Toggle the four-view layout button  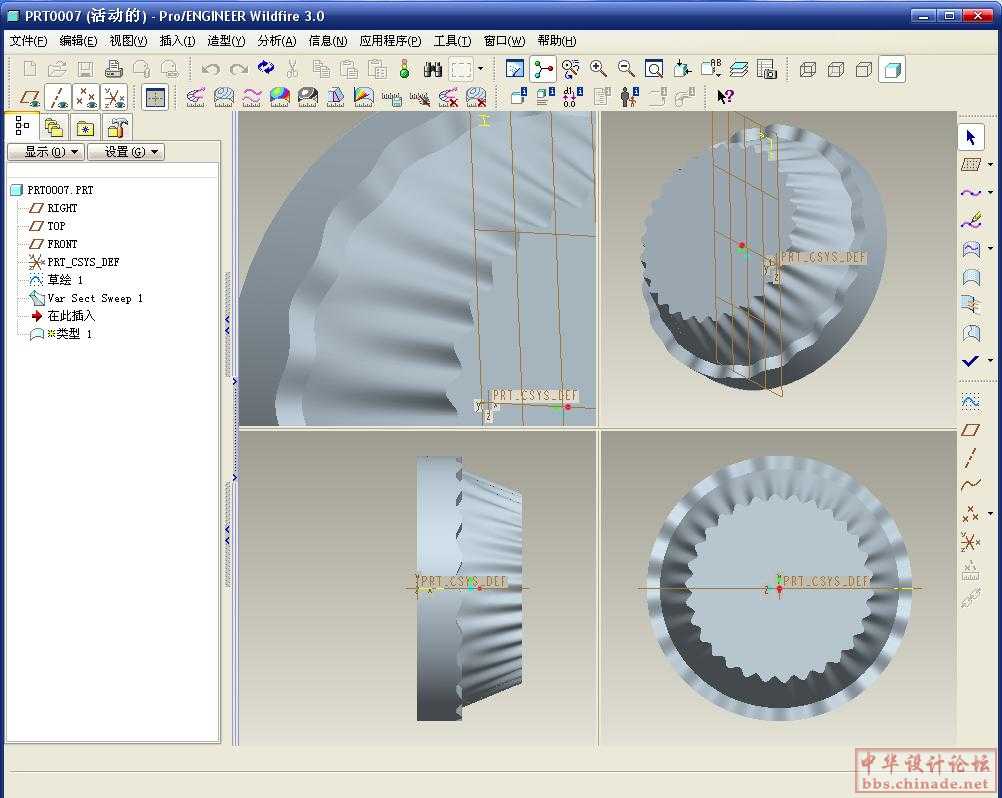(x=155, y=97)
